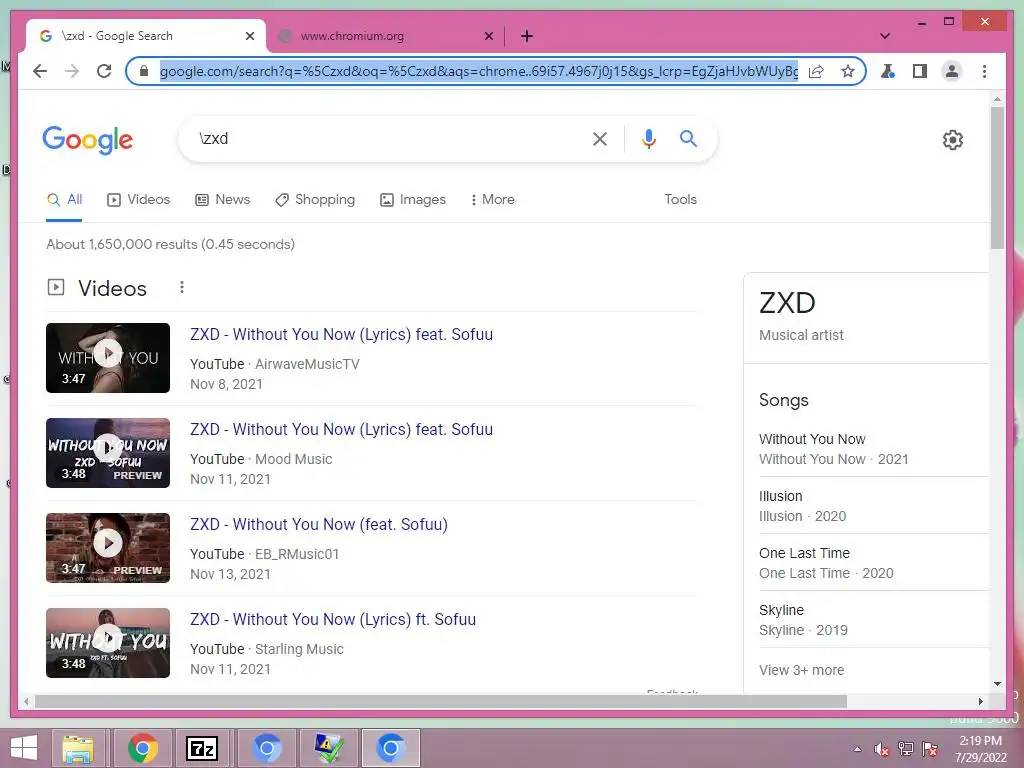The image size is (1024, 768).
Task: Open 7-Zip from the taskbar
Action: point(202,748)
